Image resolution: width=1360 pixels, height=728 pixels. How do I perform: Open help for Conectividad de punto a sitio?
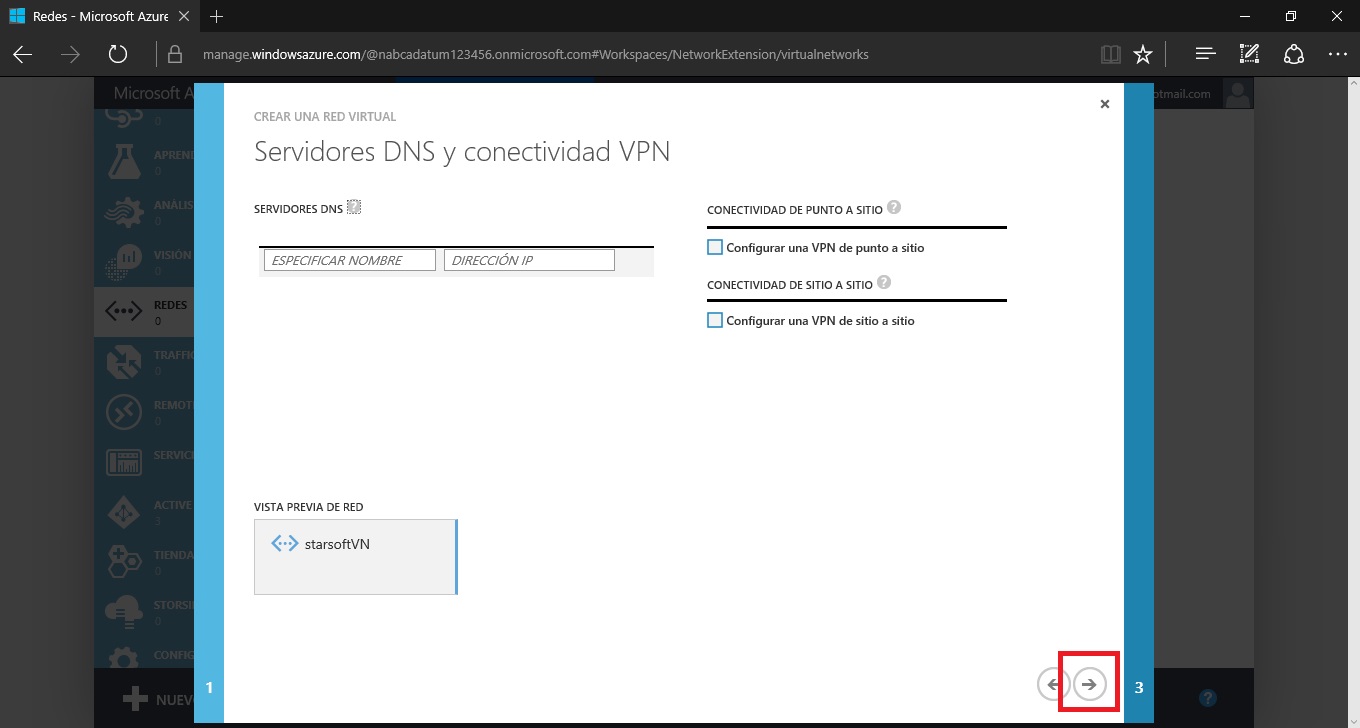coord(894,208)
